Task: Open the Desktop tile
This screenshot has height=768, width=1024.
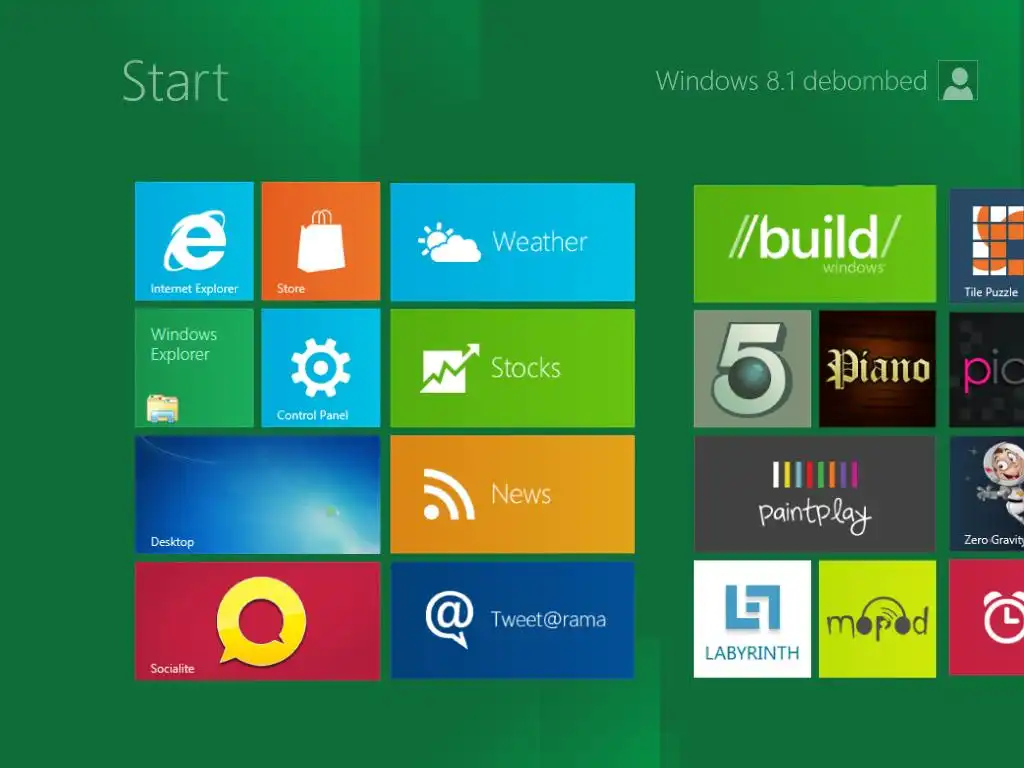Action: tap(257, 495)
